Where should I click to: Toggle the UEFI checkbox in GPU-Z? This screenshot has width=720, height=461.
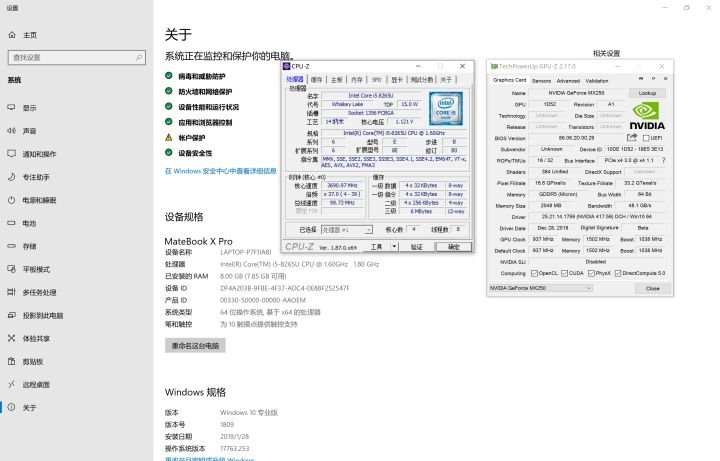point(646,138)
